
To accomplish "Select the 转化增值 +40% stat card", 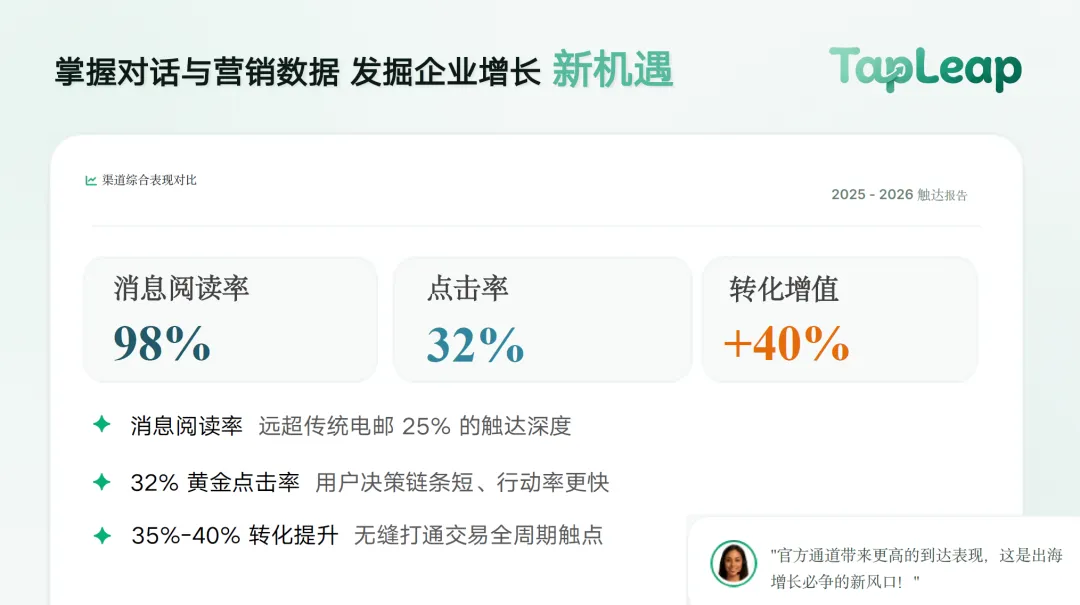I will click(840, 320).
